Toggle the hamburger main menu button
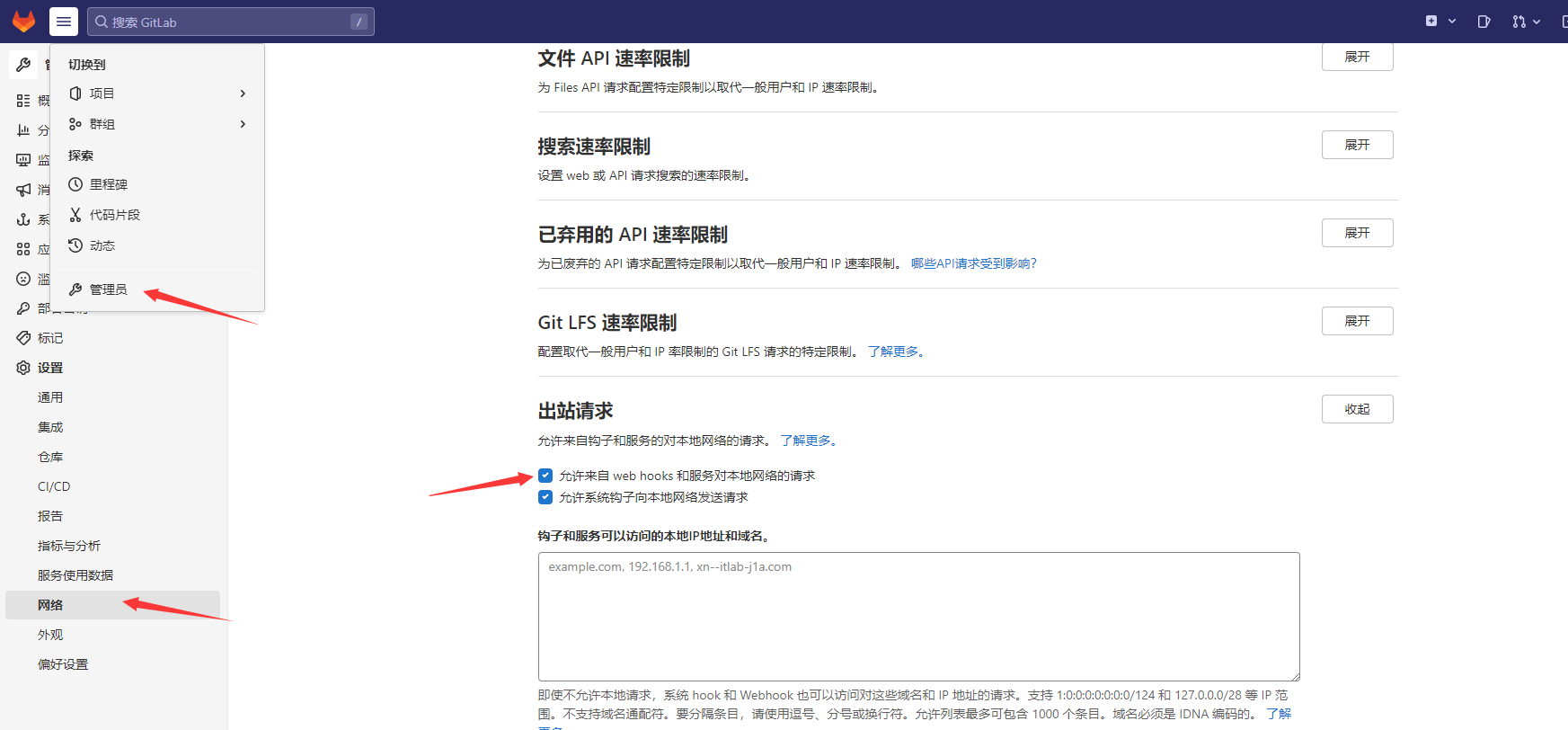Screen dimensions: 1568x730 (x=64, y=22)
